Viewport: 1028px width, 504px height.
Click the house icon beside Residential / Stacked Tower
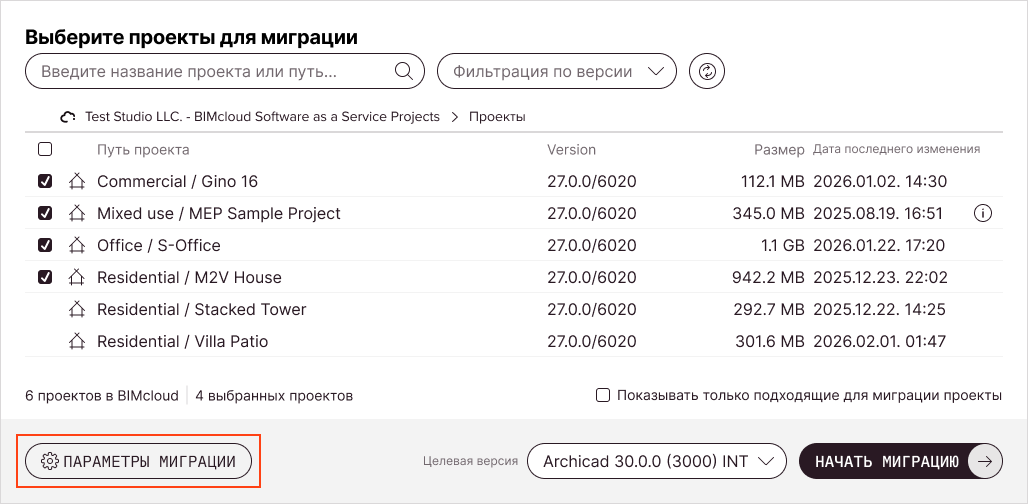(x=77, y=309)
